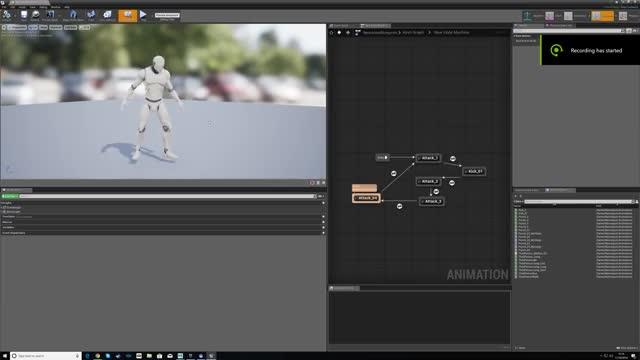Add a new variable with Variables plus
The image size is (640, 360).
[x=323, y=227]
